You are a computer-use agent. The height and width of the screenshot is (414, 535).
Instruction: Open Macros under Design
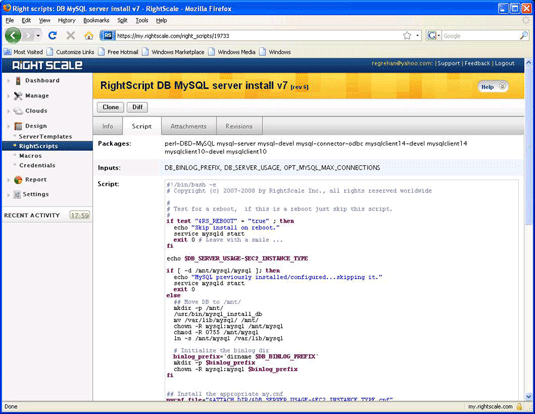coord(30,156)
